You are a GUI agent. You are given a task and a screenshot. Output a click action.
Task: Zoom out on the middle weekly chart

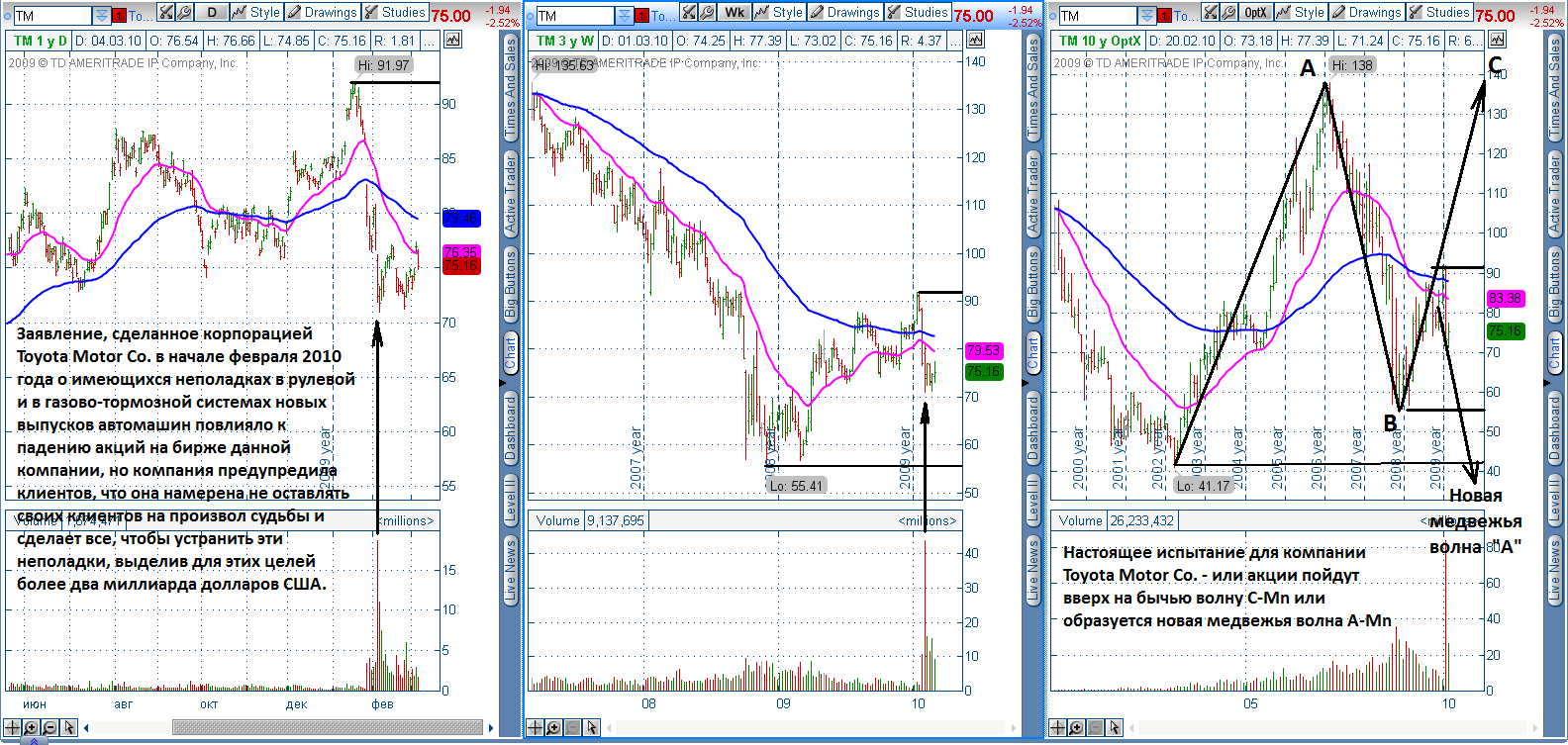572,727
